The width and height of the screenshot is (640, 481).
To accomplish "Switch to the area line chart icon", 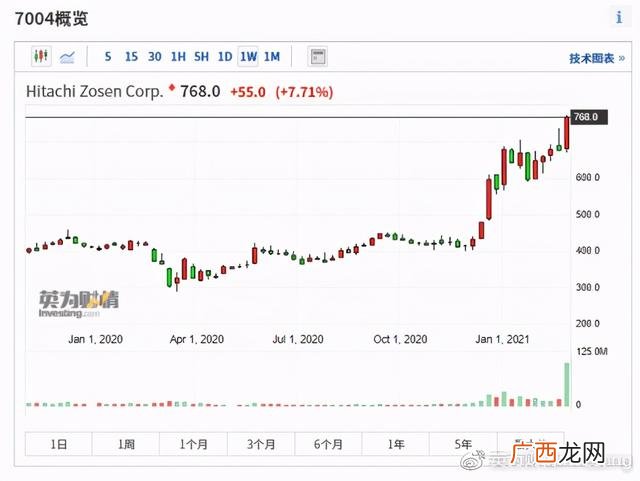I will [67, 57].
